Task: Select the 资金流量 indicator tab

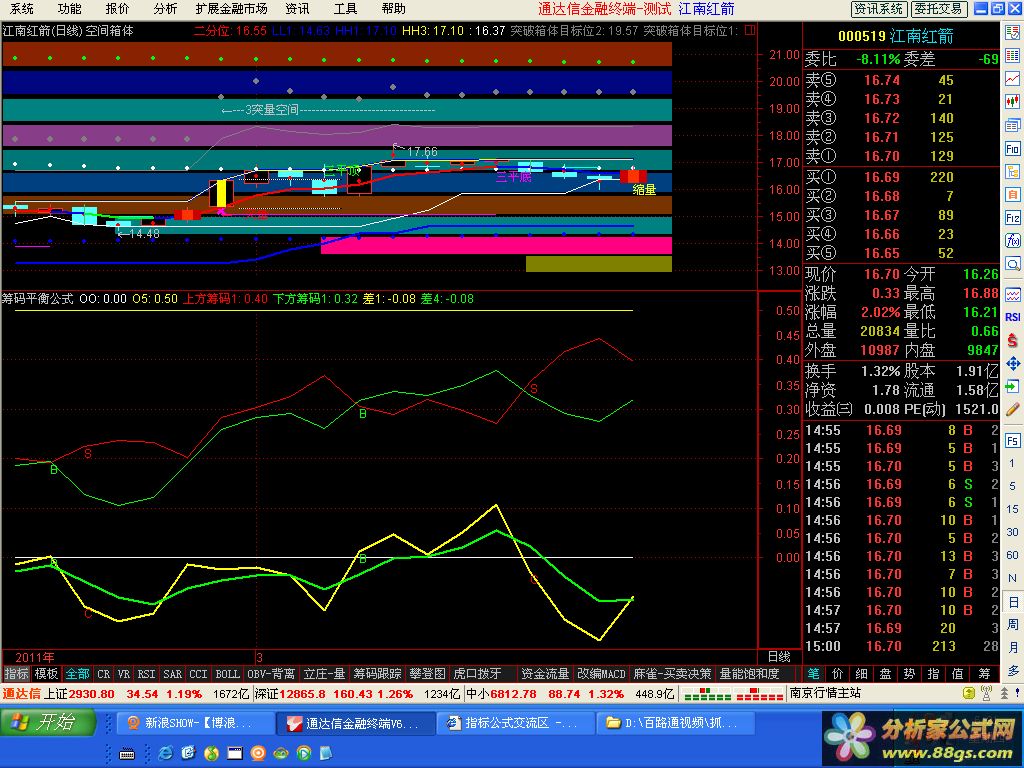Action: (x=545, y=673)
